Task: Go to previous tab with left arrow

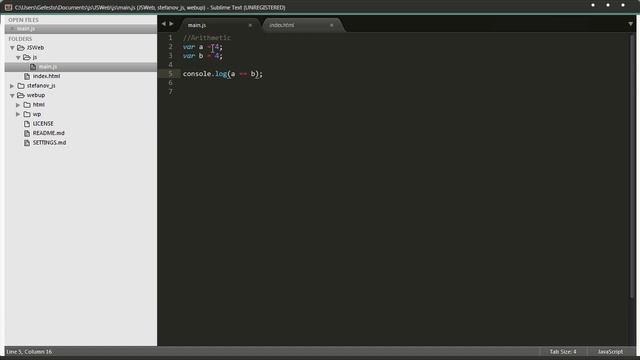Action: [163, 24]
